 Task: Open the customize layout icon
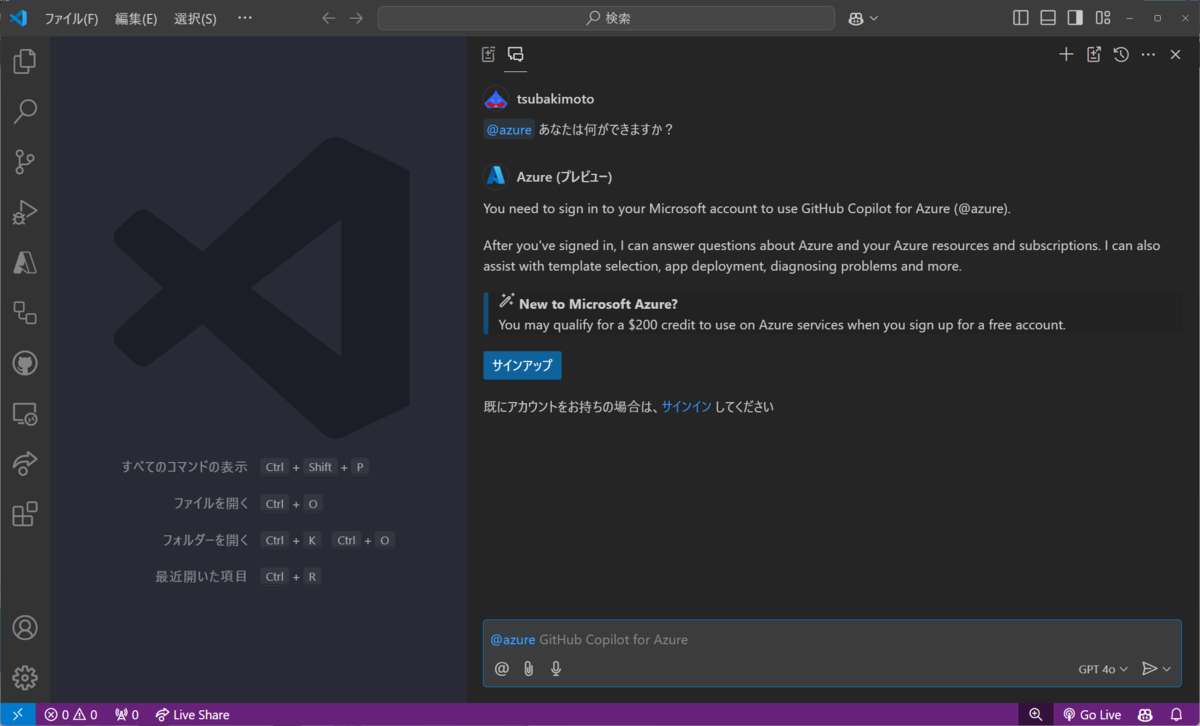pos(1103,18)
